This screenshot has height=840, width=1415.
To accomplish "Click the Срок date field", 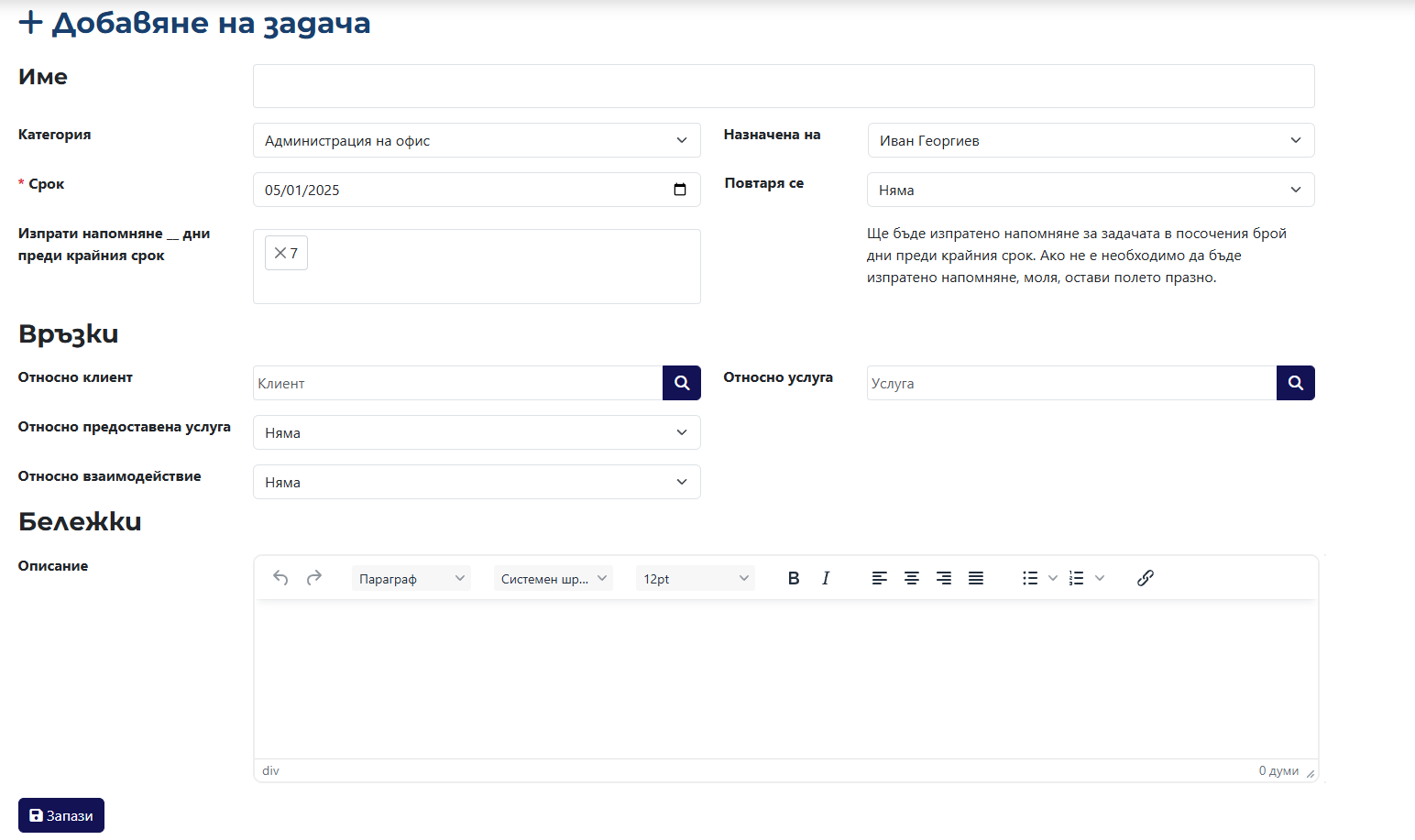I will coord(477,190).
